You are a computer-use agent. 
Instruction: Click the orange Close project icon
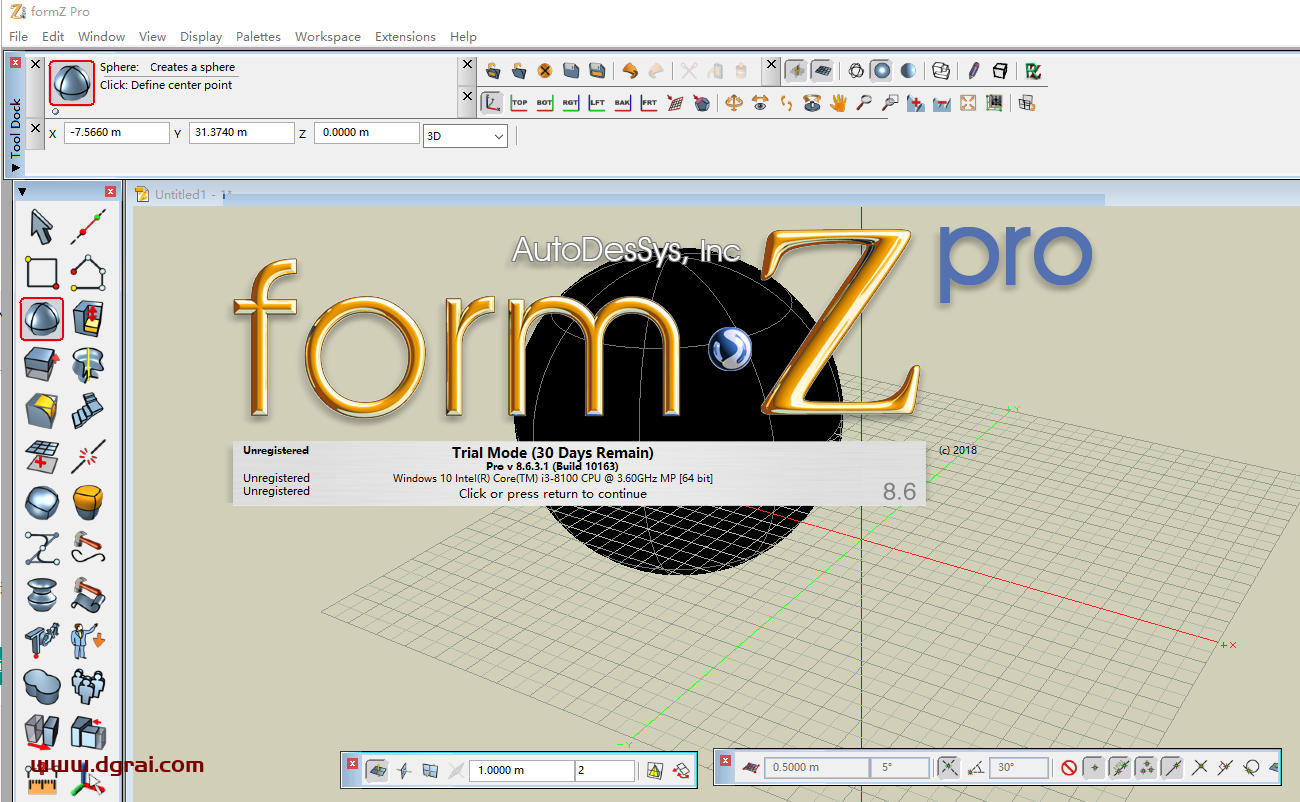point(545,71)
